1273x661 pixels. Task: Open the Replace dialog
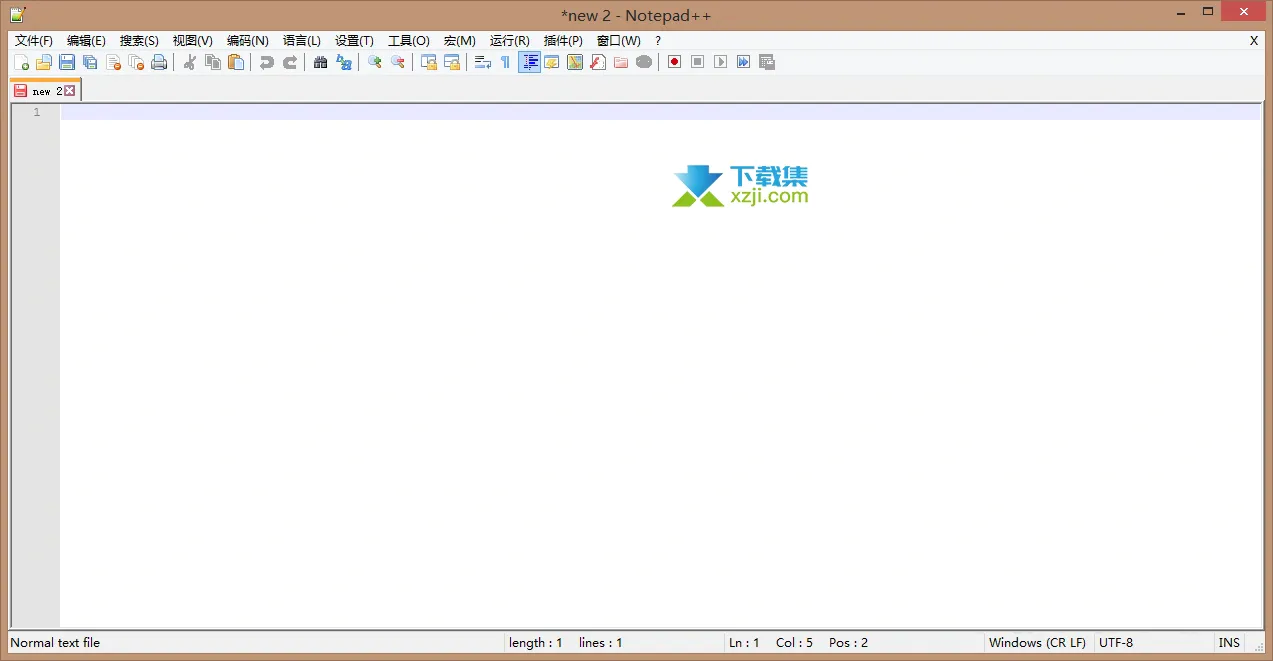[x=344, y=62]
